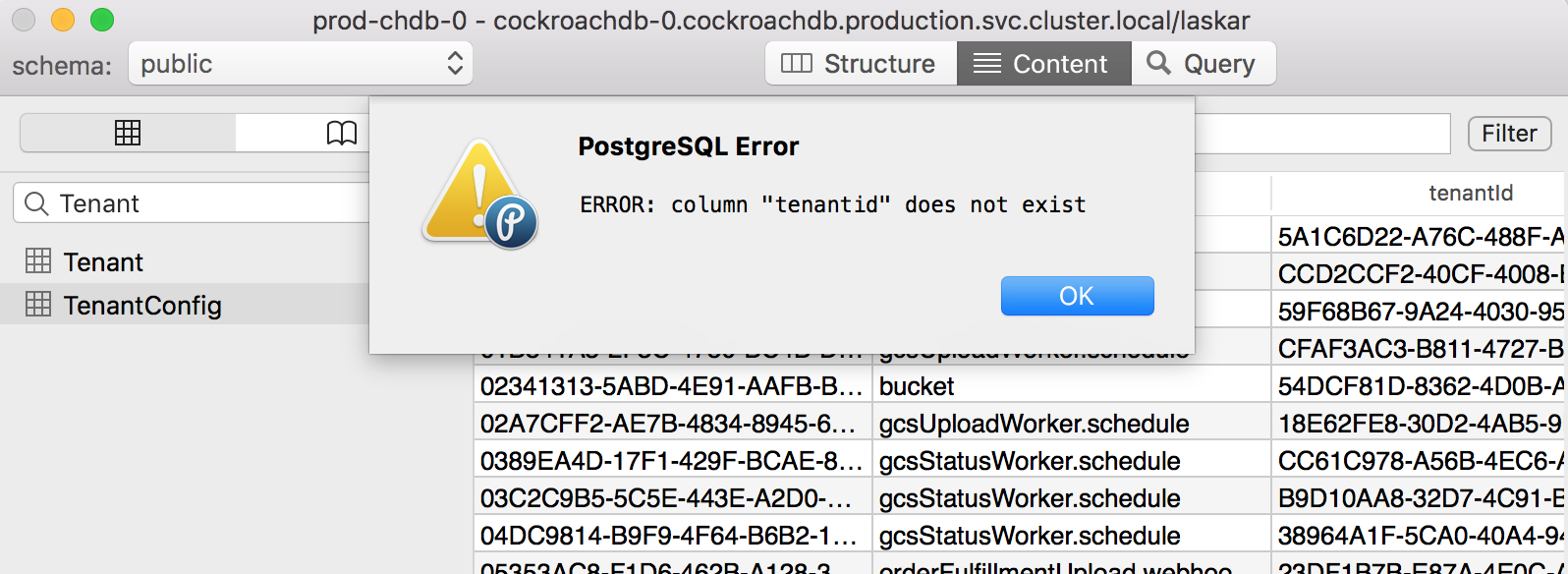Switch to the Structure tab
This screenshot has height=574, width=1568.
point(860,63)
